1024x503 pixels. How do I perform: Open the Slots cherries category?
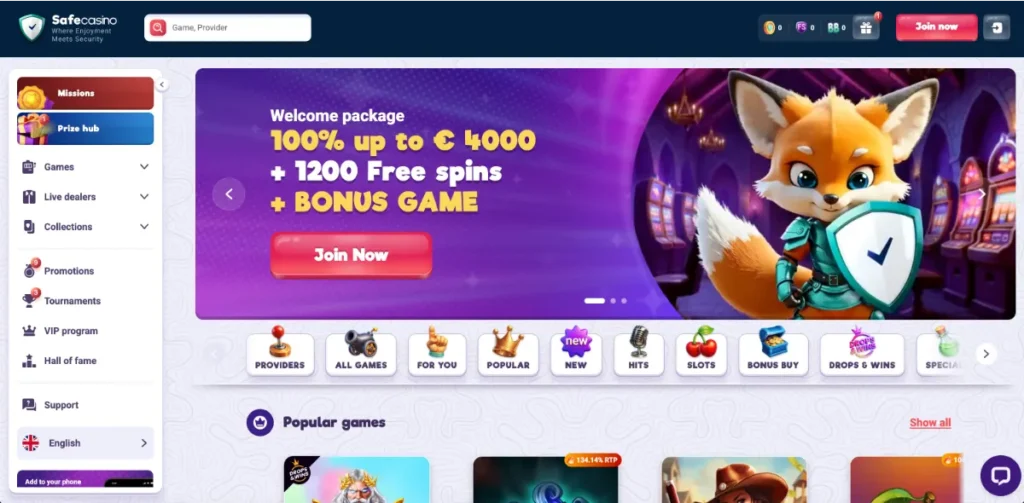point(701,351)
